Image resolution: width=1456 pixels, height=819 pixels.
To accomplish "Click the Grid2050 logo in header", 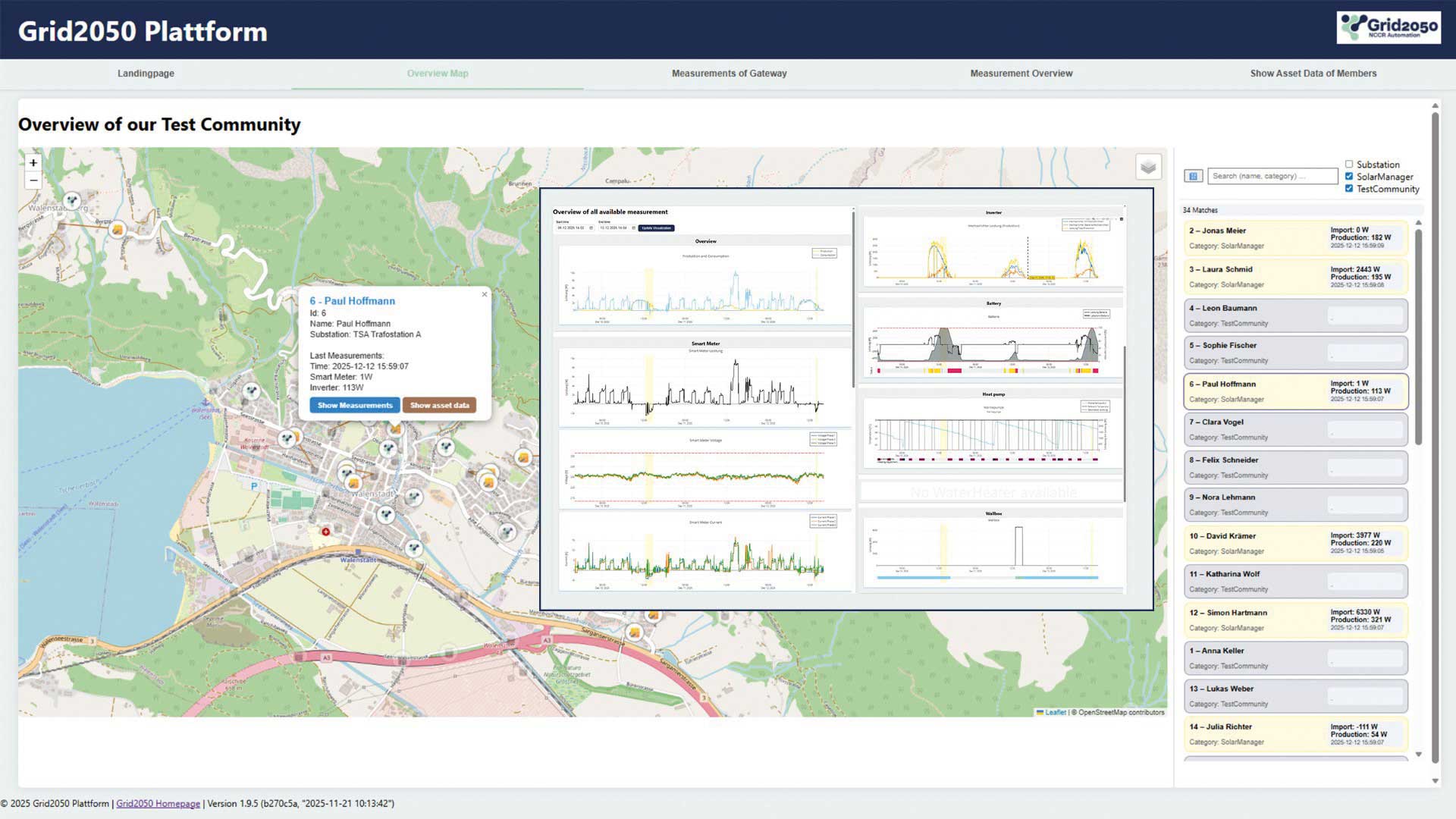I will click(x=1389, y=27).
